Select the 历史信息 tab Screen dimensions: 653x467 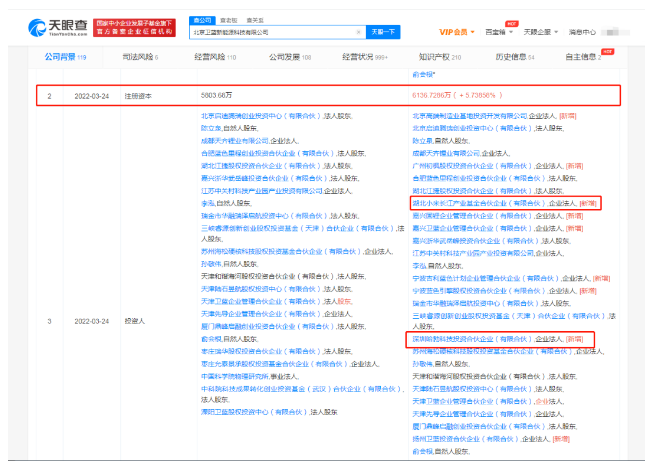pos(517,57)
